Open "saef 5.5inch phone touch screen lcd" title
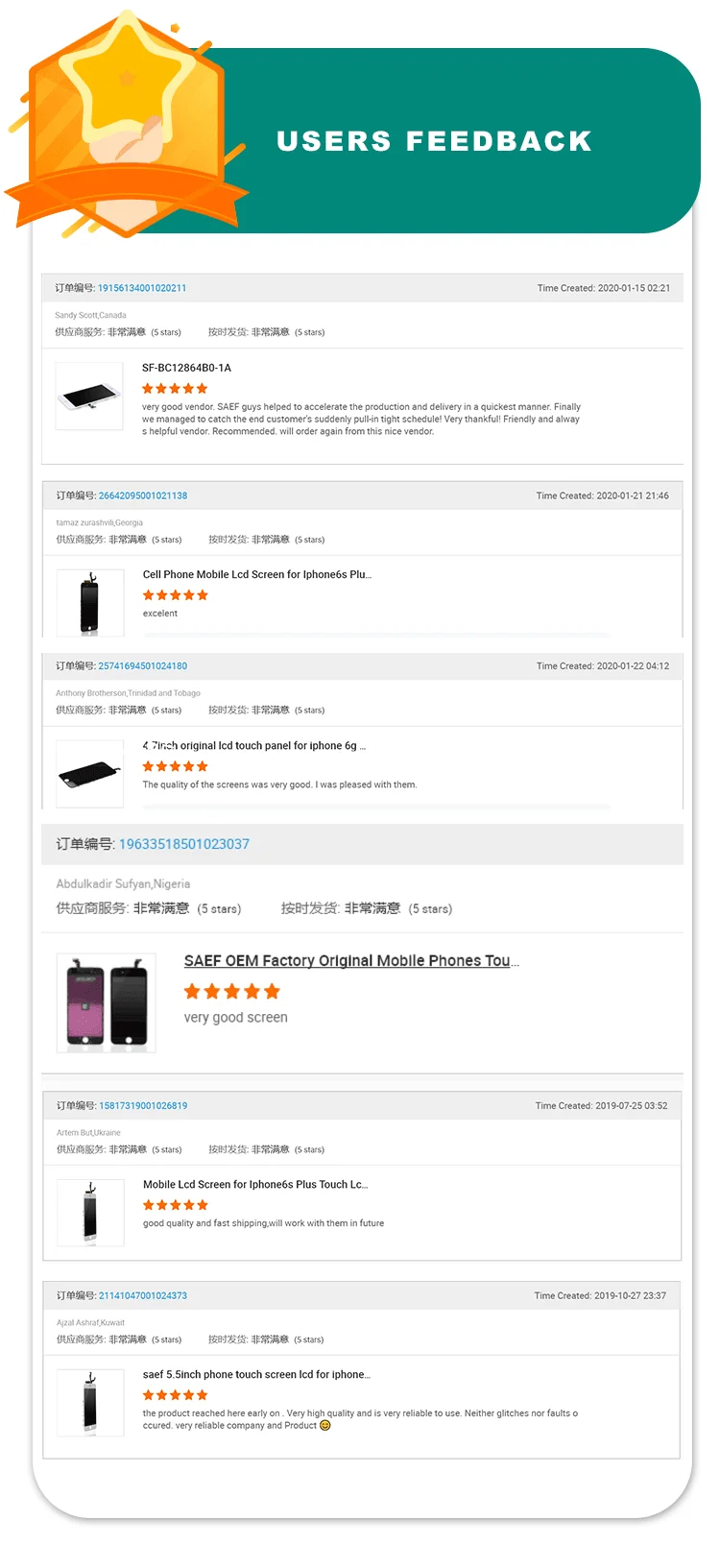The height and width of the screenshot is (1568, 720). (x=256, y=1375)
